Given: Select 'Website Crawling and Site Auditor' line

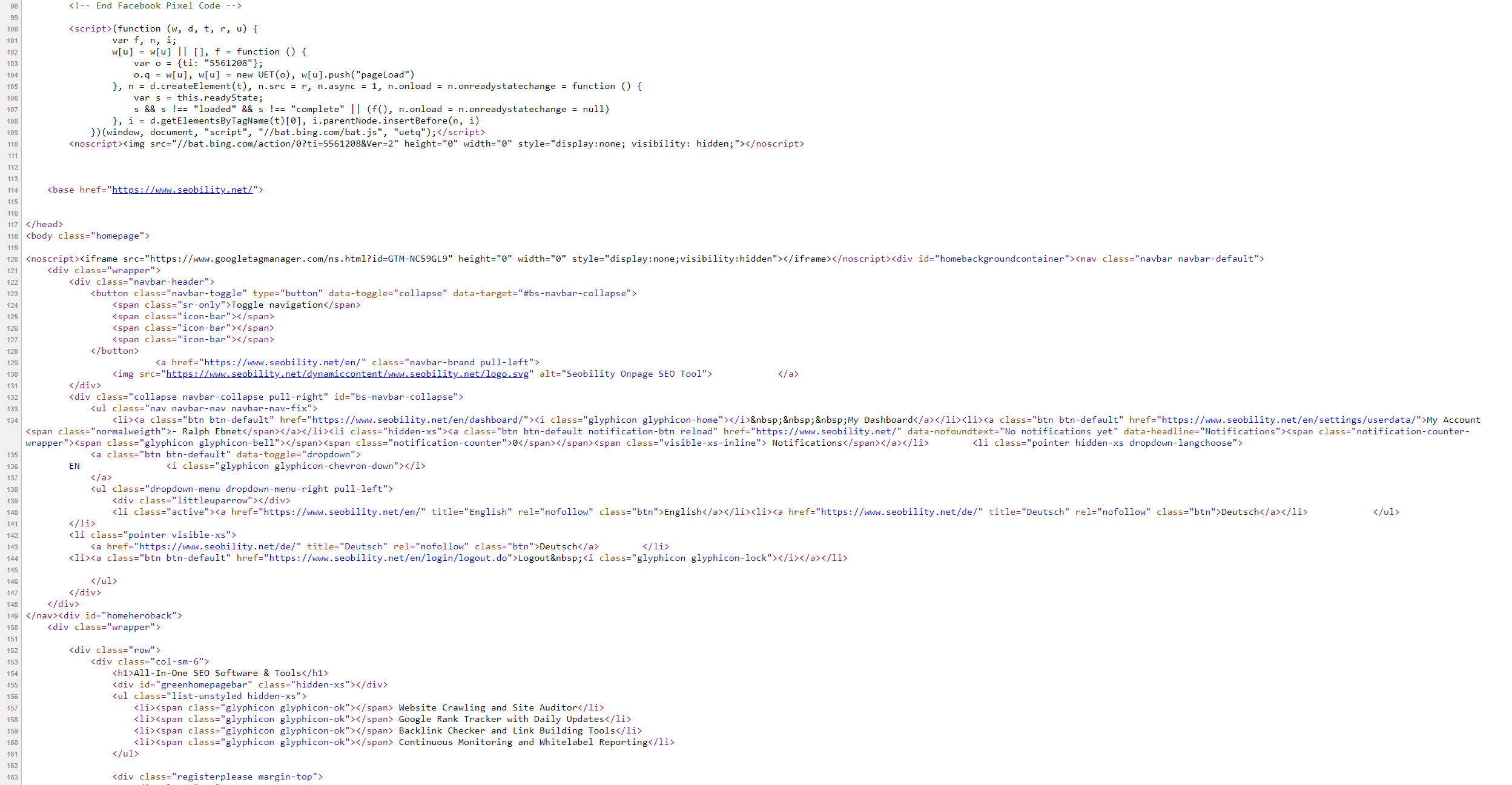Looking at the screenshot, I should (369, 707).
